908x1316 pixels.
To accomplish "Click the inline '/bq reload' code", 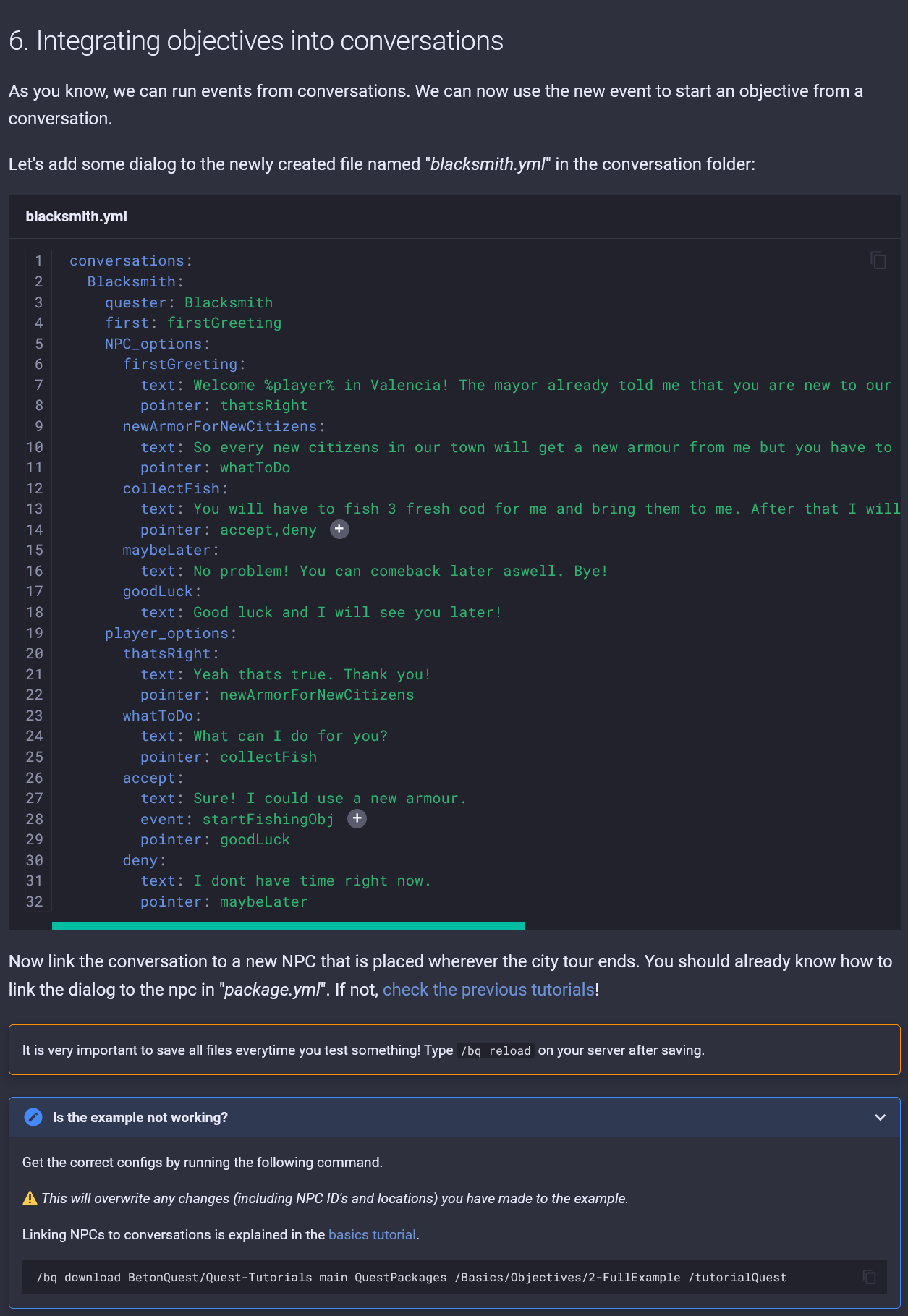I will point(496,1050).
